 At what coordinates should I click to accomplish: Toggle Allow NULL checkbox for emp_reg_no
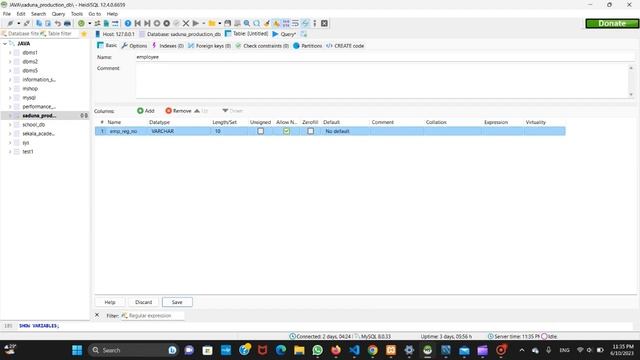[x=287, y=131]
